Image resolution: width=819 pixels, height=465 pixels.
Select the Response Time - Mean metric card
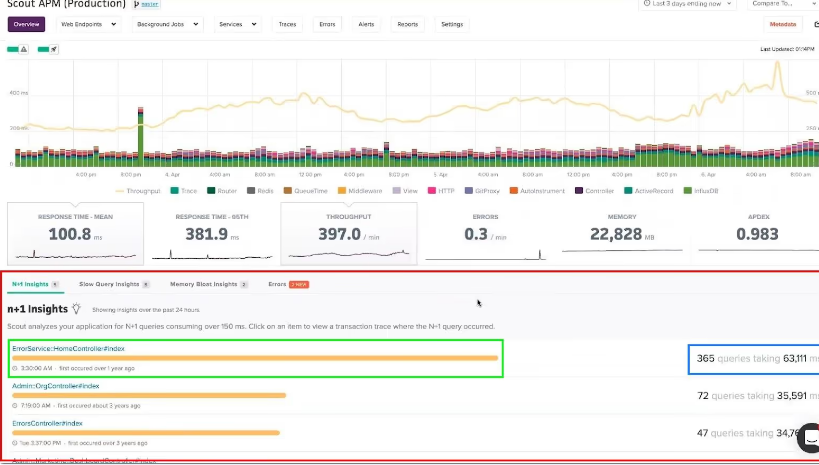point(75,234)
